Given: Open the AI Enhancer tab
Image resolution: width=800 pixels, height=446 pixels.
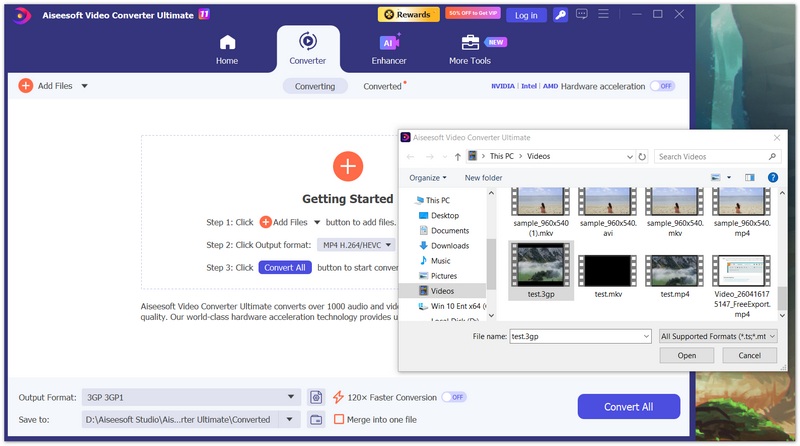Looking at the screenshot, I should pos(389,49).
